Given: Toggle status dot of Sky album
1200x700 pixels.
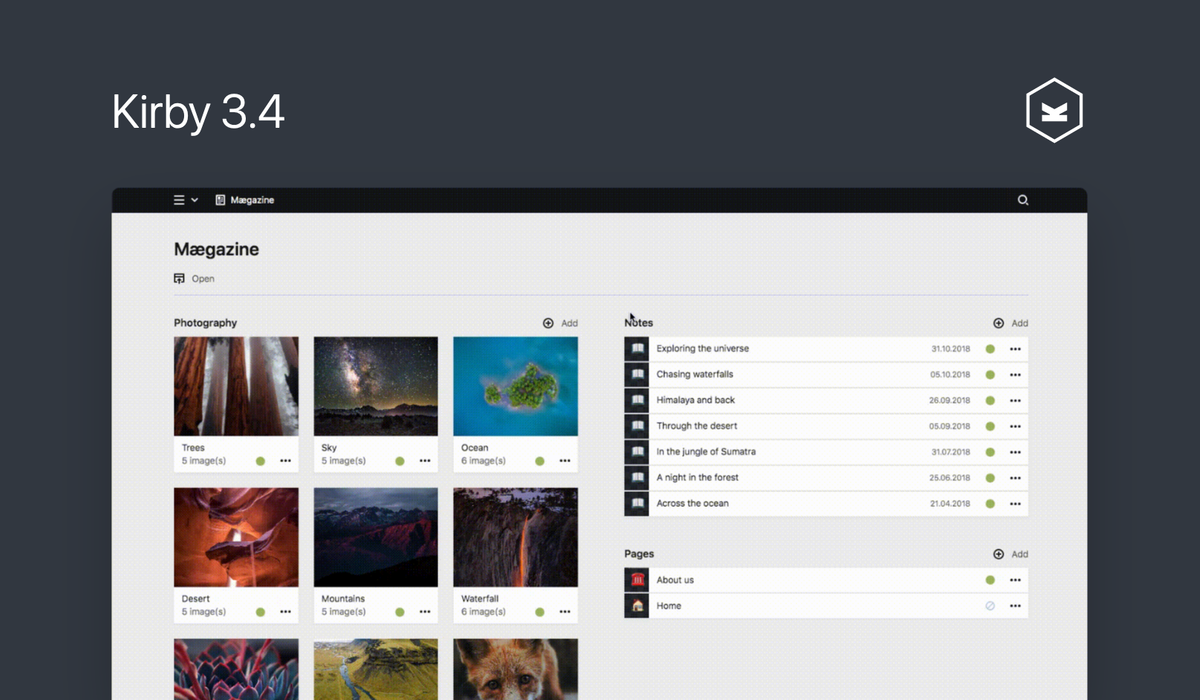Looking at the screenshot, I should (400, 461).
